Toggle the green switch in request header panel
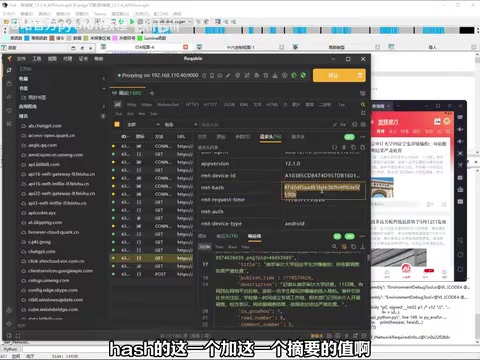Screen dimensions: 480x360 point(349,137)
